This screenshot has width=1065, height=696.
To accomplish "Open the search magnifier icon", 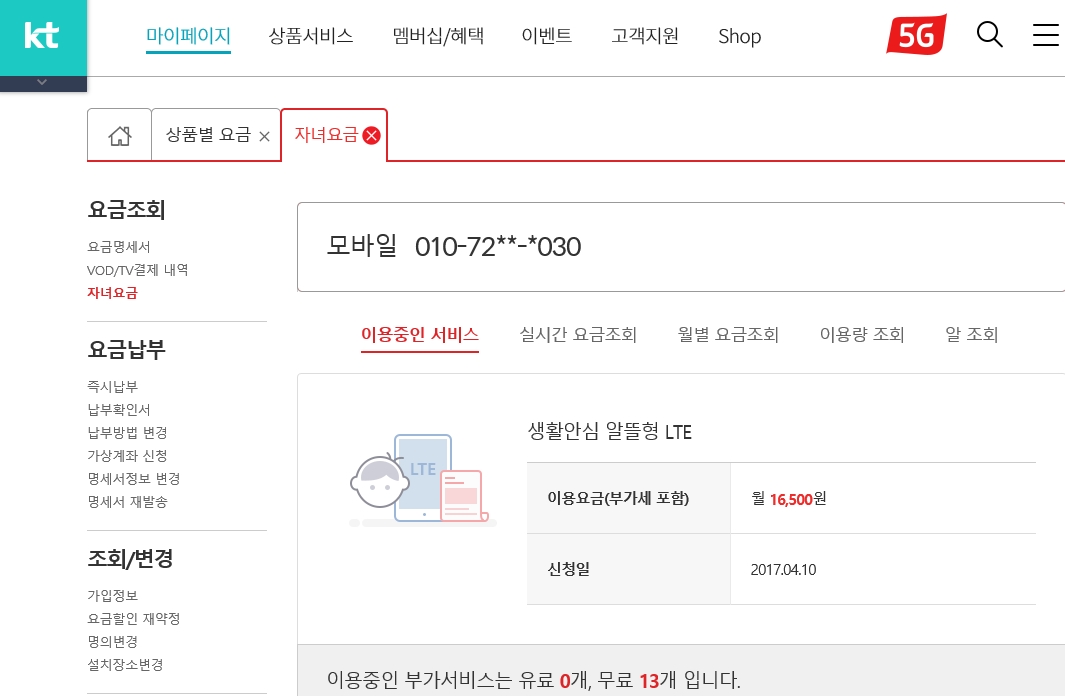I will pos(989,35).
